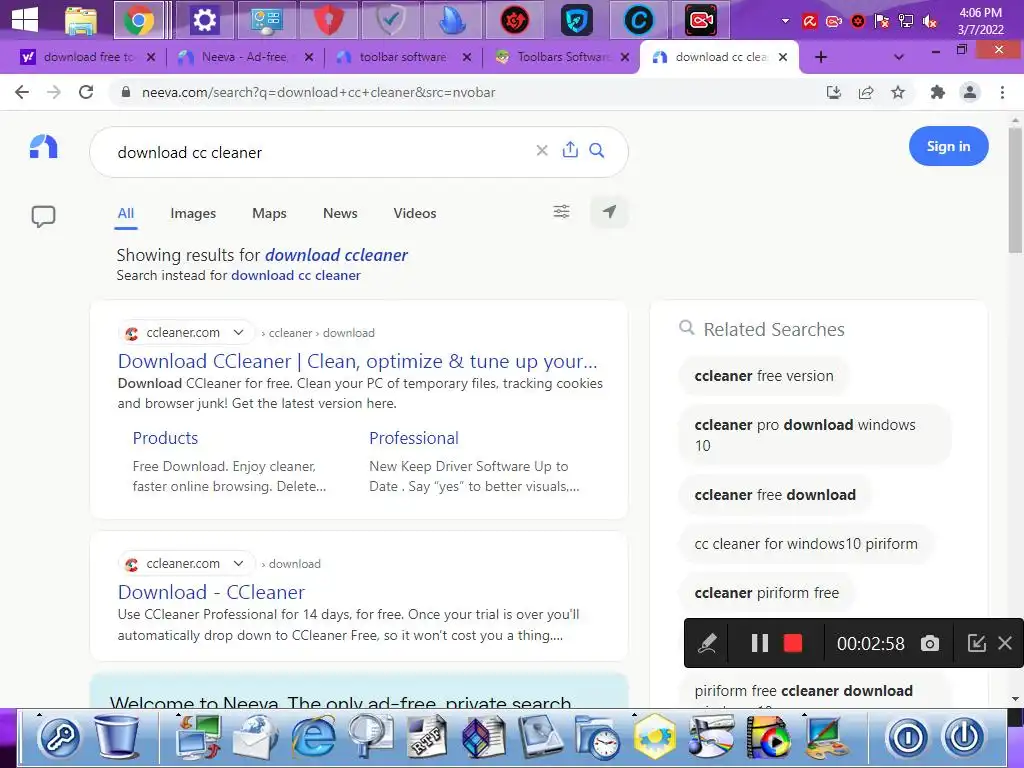Close the 'Toolbars Software' browser tab
Image resolution: width=1024 pixels, height=768 pixels.
point(625,57)
